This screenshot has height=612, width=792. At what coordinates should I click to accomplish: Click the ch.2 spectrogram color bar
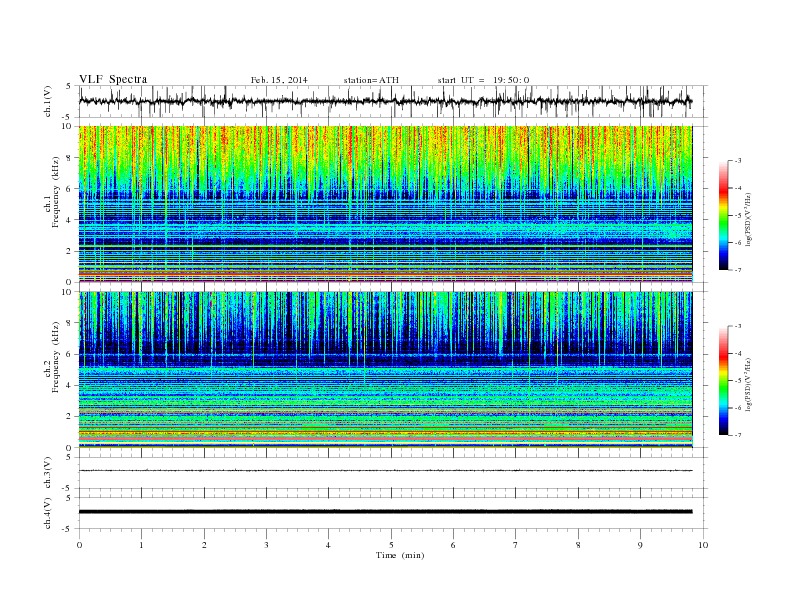point(724,380)
